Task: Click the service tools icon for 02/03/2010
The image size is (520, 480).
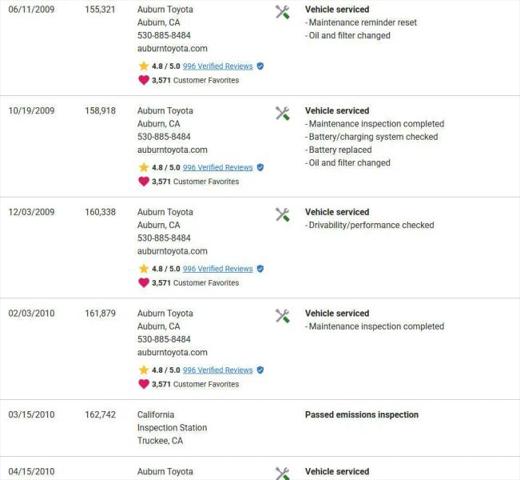Action: tap(282, 316)
